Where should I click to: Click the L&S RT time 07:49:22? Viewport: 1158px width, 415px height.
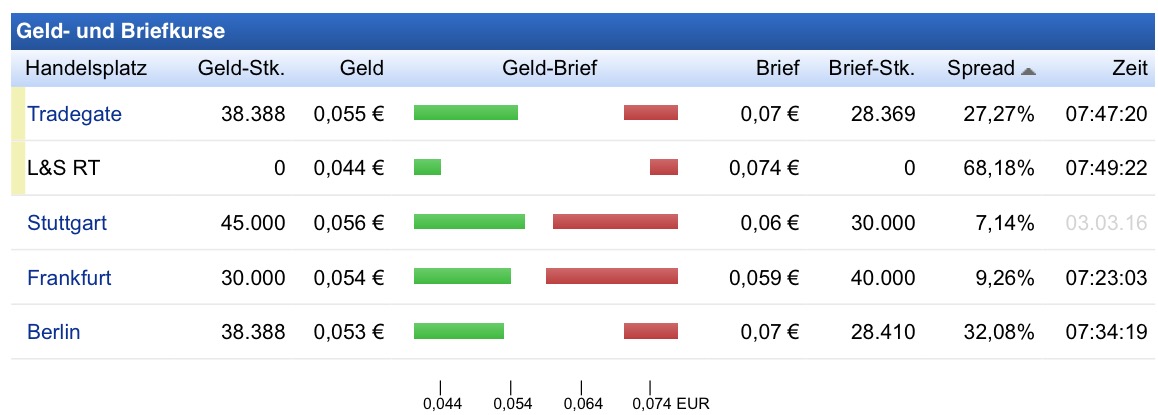[1106, 168]
